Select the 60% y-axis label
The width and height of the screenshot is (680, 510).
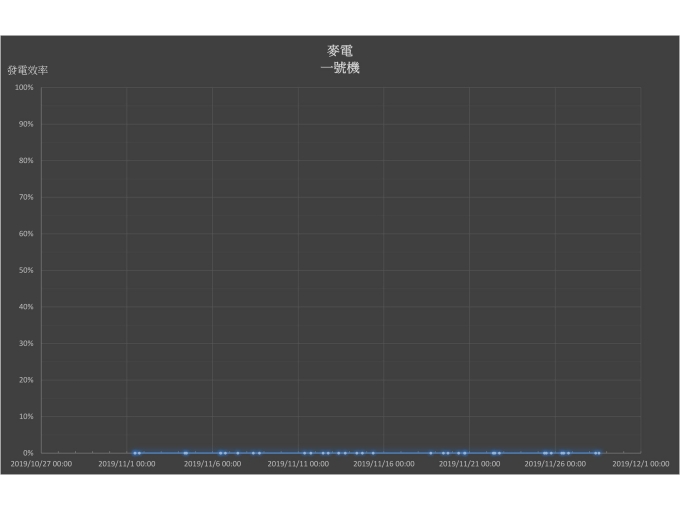pyautogui.click(x=26, y=234)
